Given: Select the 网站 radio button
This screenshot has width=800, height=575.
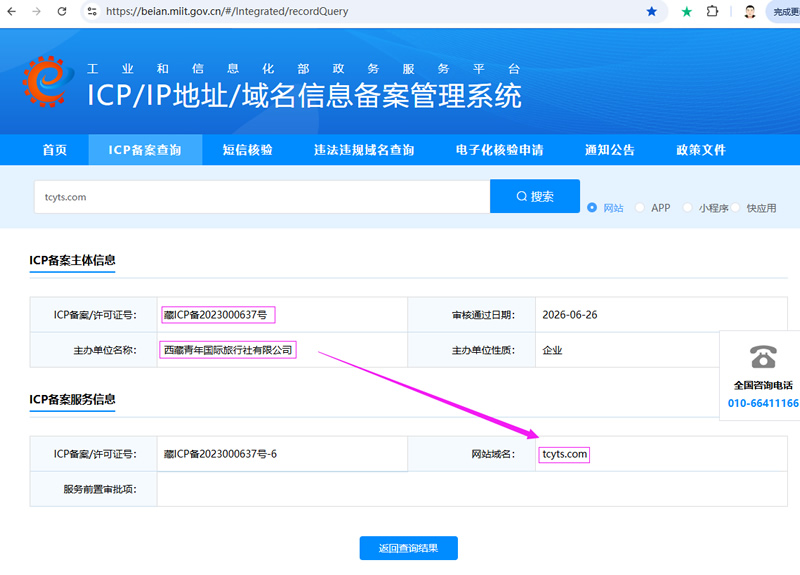Looking at the screenshot, I should click(592, 208).
